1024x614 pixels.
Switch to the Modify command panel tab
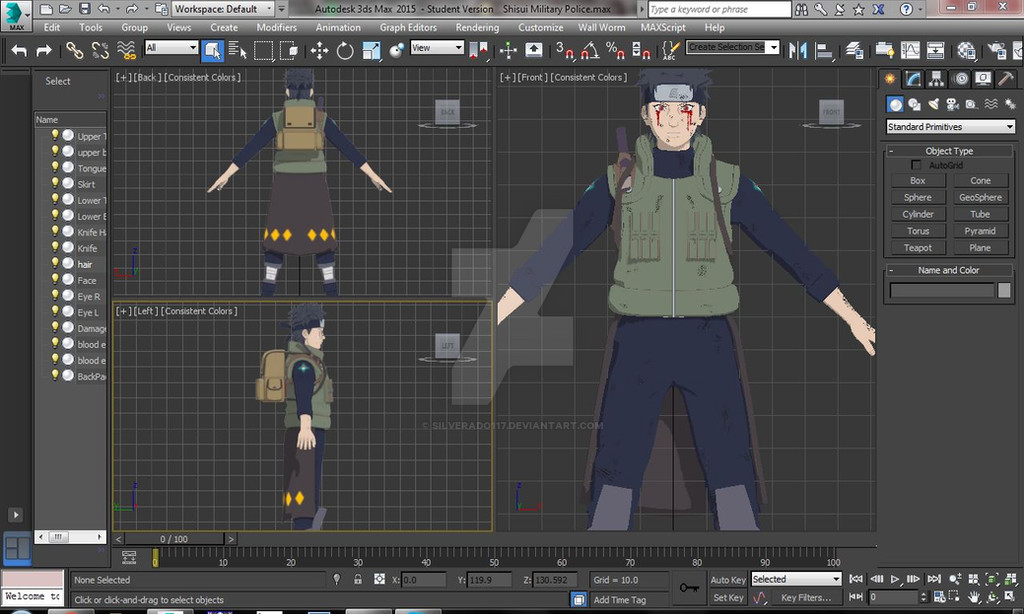(x=913, y=79)
